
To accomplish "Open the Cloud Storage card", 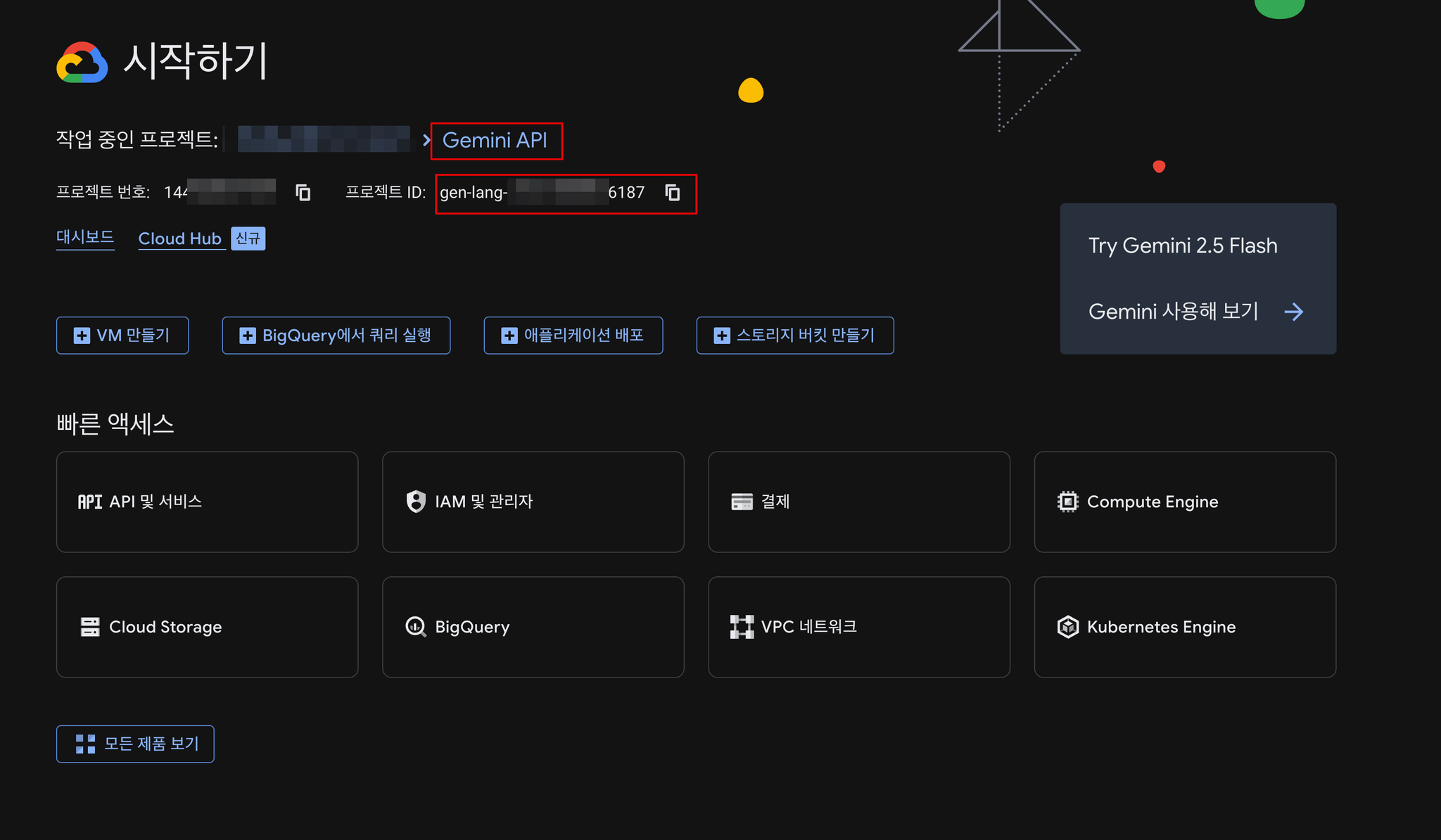I will (x=207, y=627).
